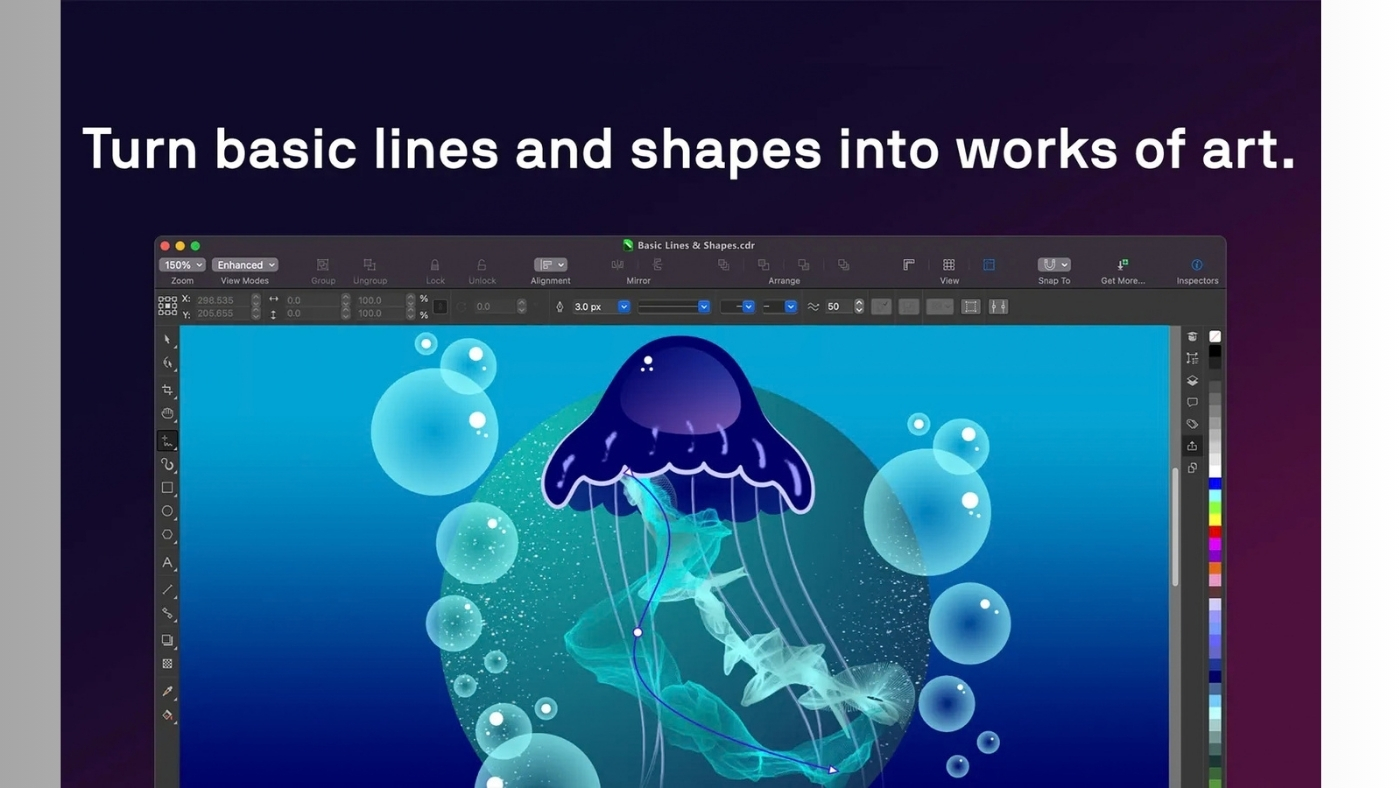Click the Ungroup objects icon
Viewport: 1400px width, 788px height.
(369, 265)
